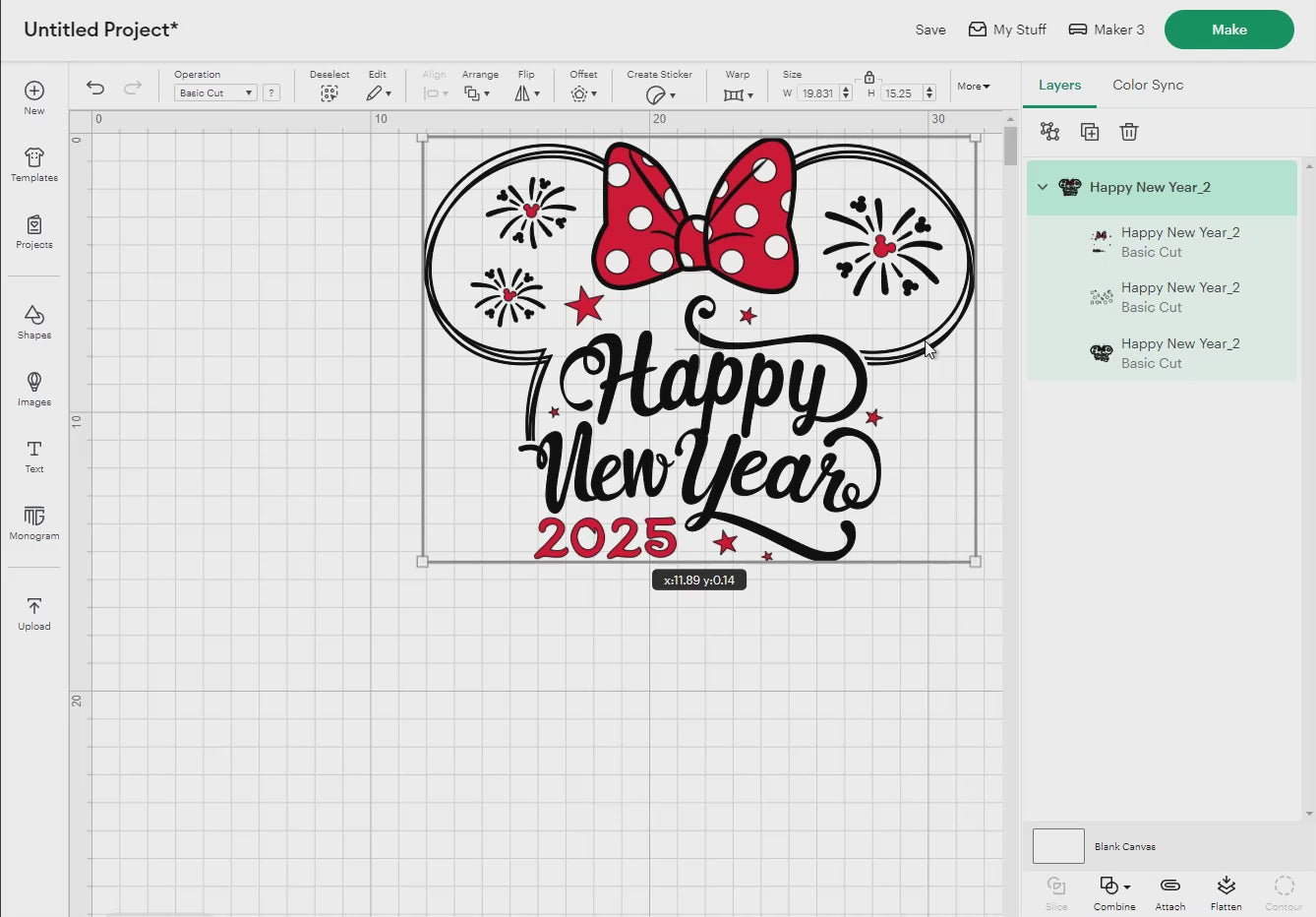The image size is (1316, 917).
Task: Click the width stepper arrows
Action: (x=846, y=93)
